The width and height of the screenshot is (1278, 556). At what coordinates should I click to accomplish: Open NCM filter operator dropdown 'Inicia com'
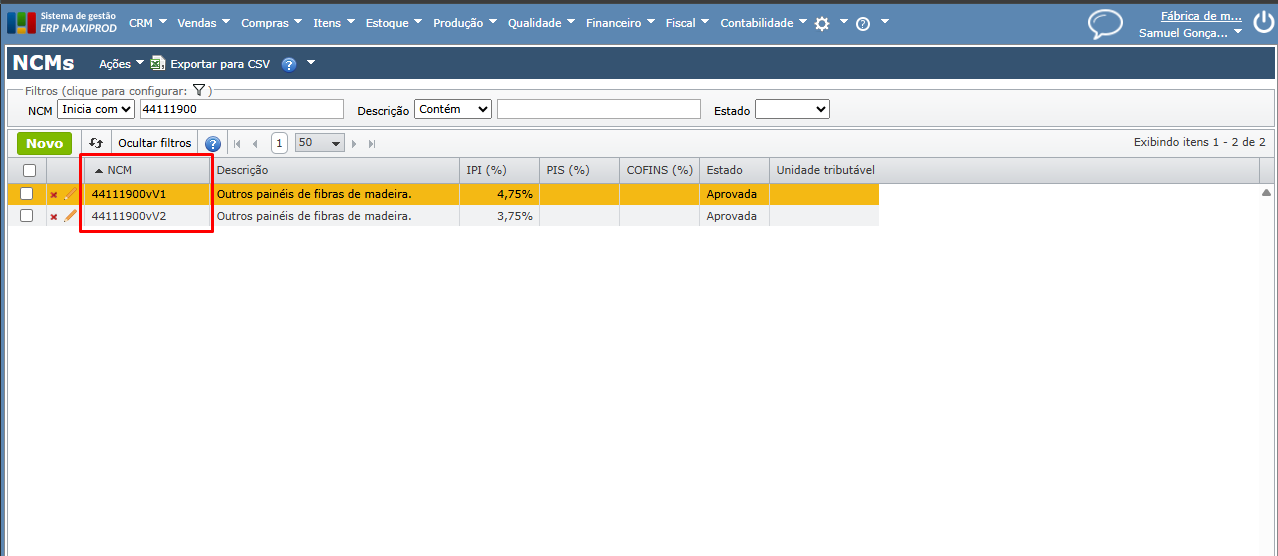(x=96, y=109)
